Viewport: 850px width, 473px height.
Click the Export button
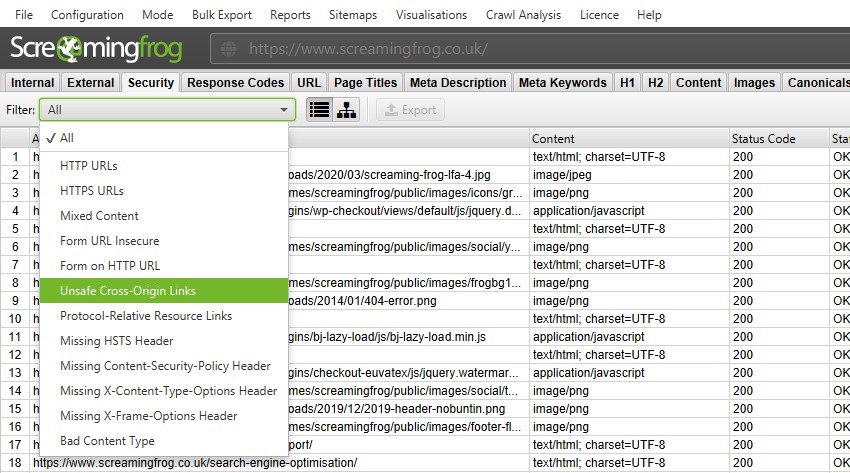[x=410, y=110]
